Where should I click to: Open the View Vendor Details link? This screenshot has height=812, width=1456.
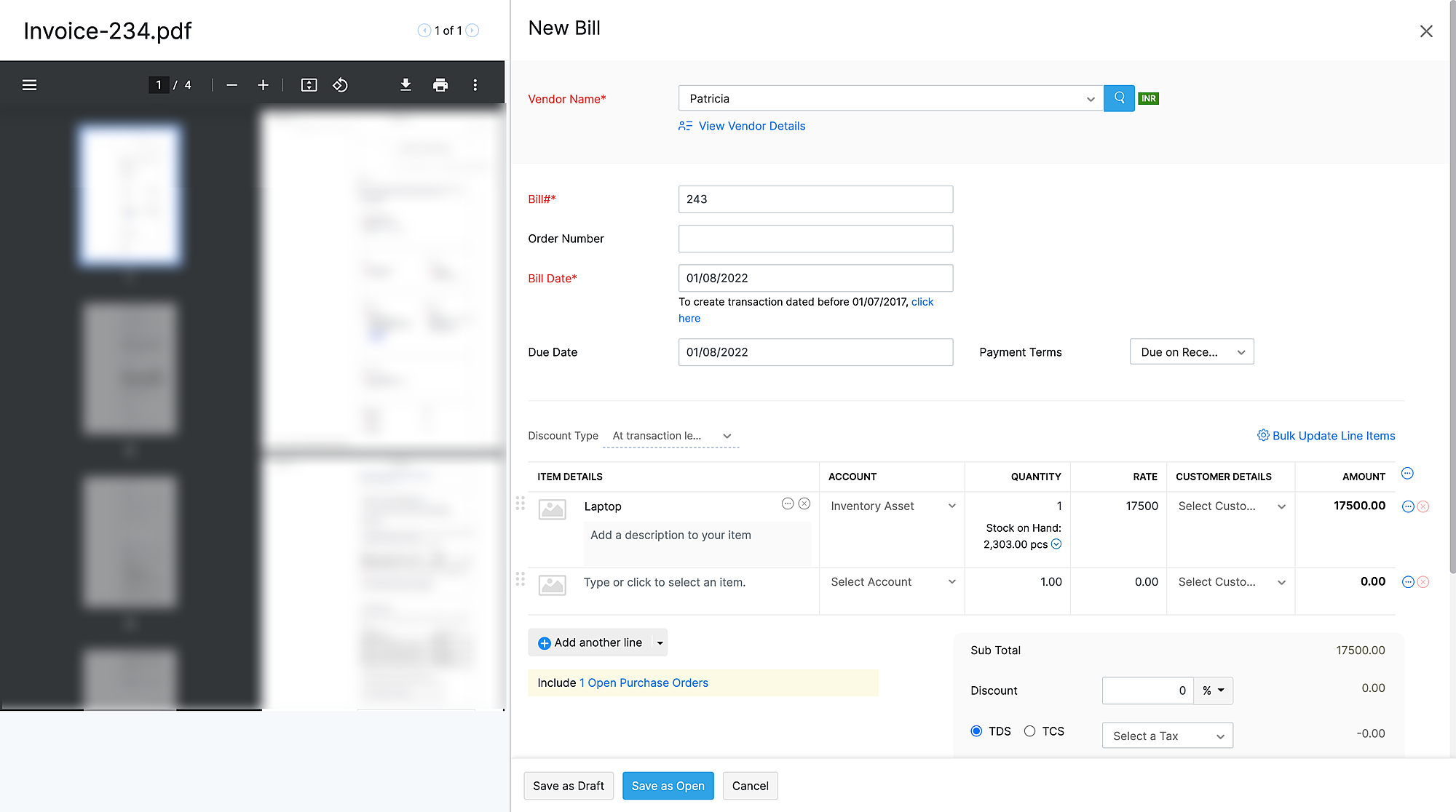point(751,126)
